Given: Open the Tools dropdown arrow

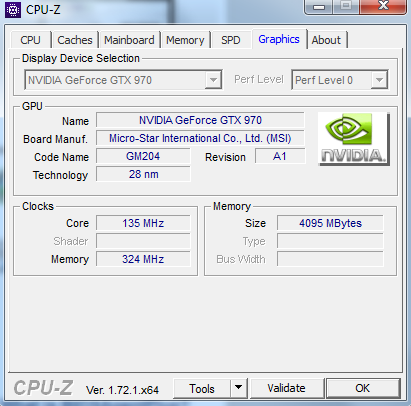Looking at the screenshot, I should 238,388.
